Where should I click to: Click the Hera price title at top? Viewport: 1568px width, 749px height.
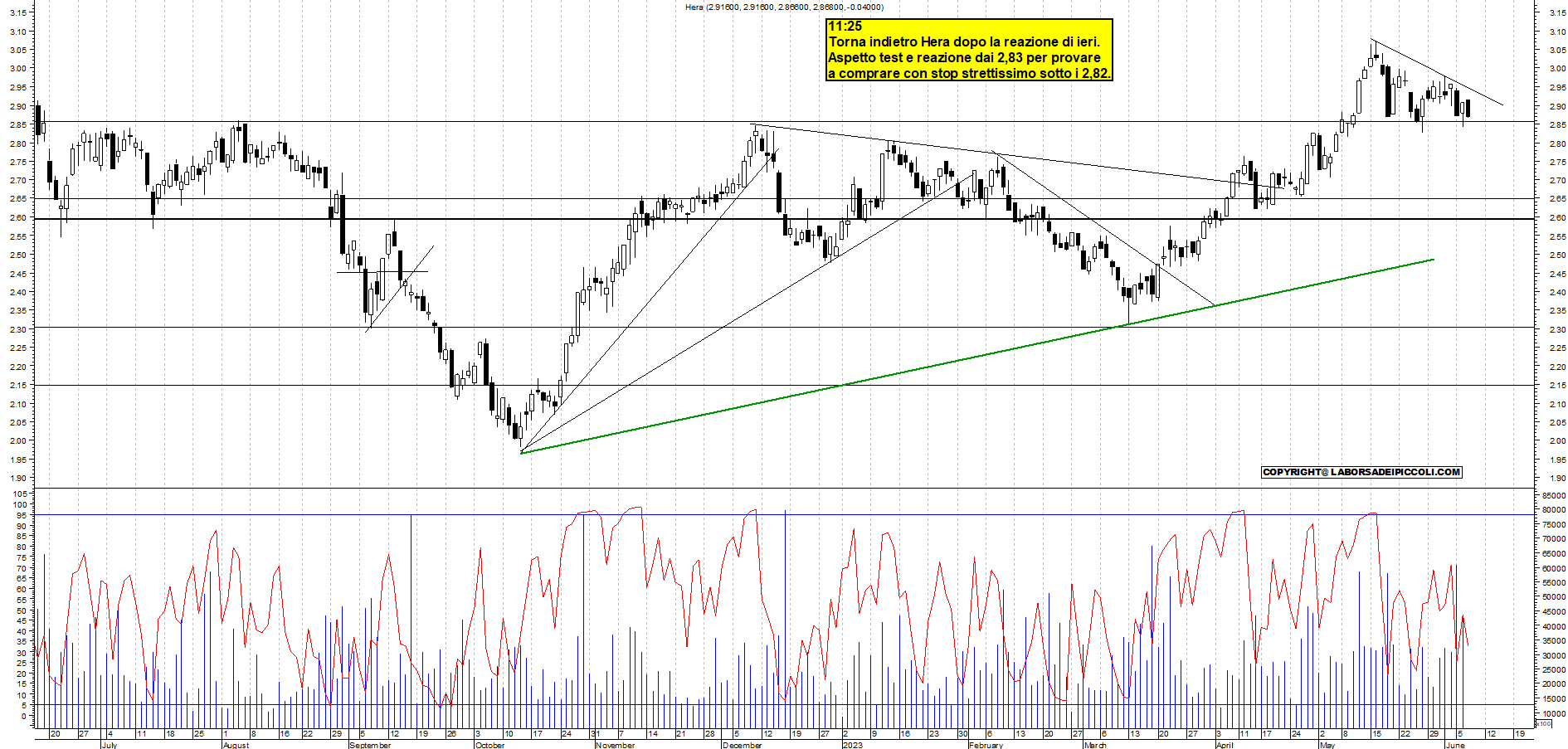tap(784, 7)
